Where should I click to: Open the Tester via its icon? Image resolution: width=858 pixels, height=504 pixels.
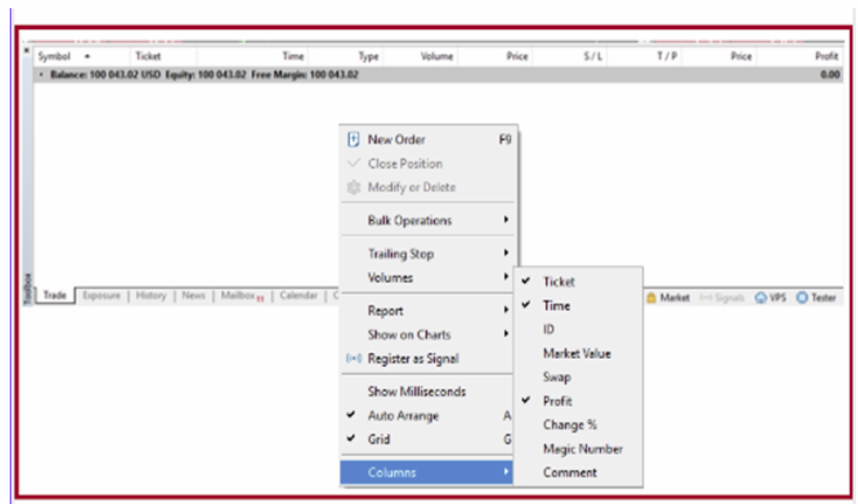pos(802,298)
